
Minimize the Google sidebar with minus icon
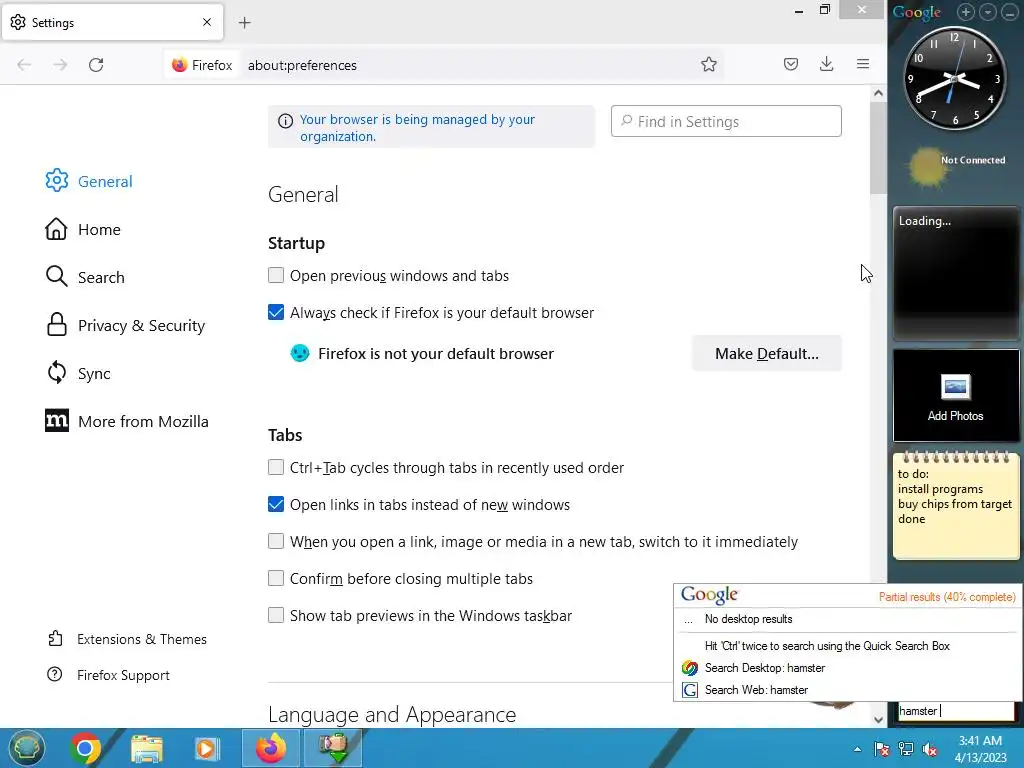pos(1010,12)
